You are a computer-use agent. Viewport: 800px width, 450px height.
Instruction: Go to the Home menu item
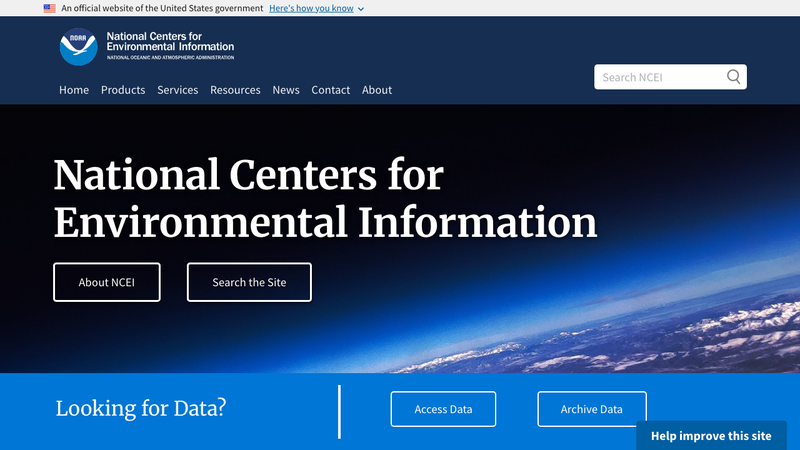(74, 90)
